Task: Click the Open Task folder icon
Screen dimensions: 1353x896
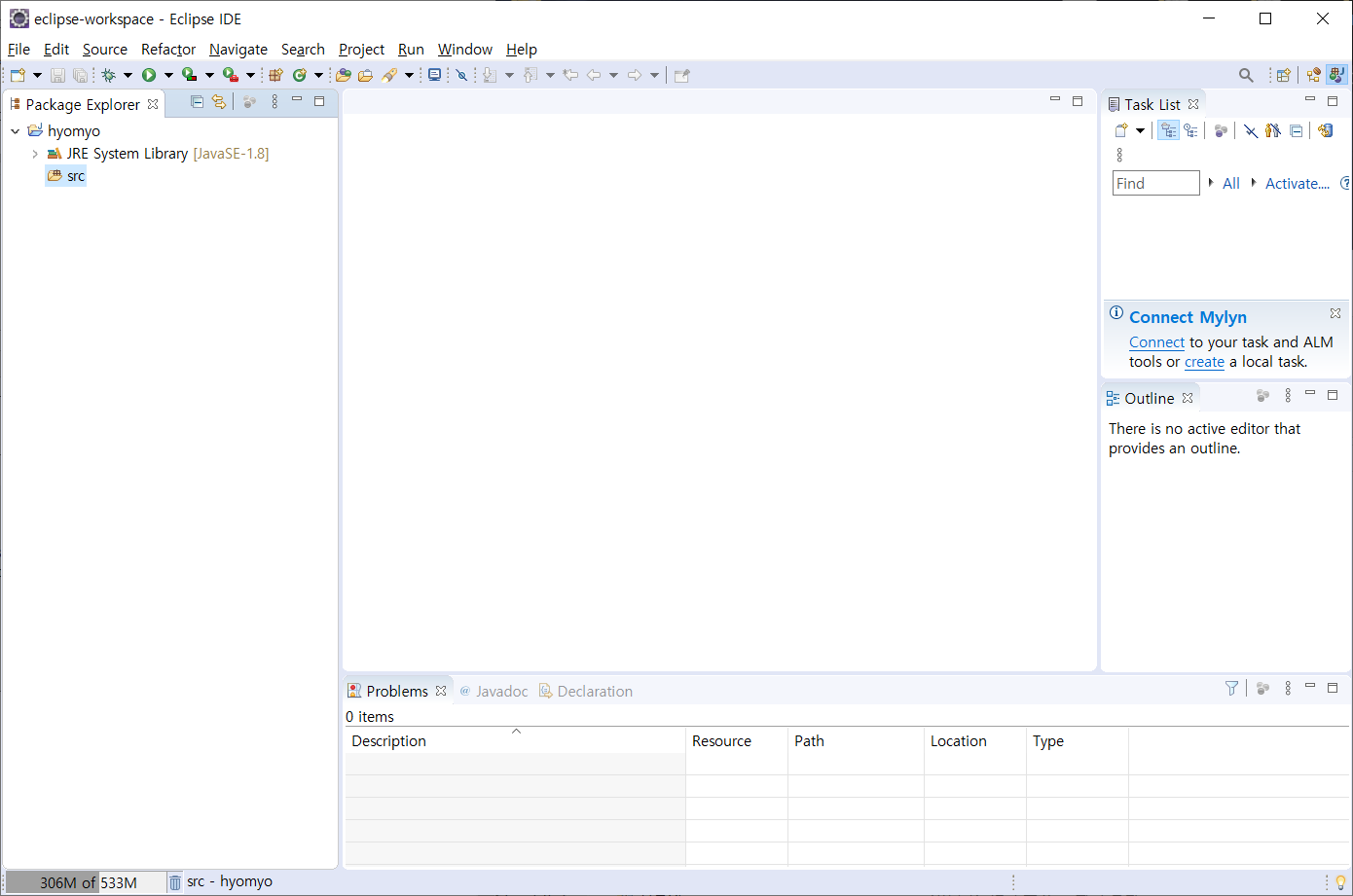Action: 366,75
